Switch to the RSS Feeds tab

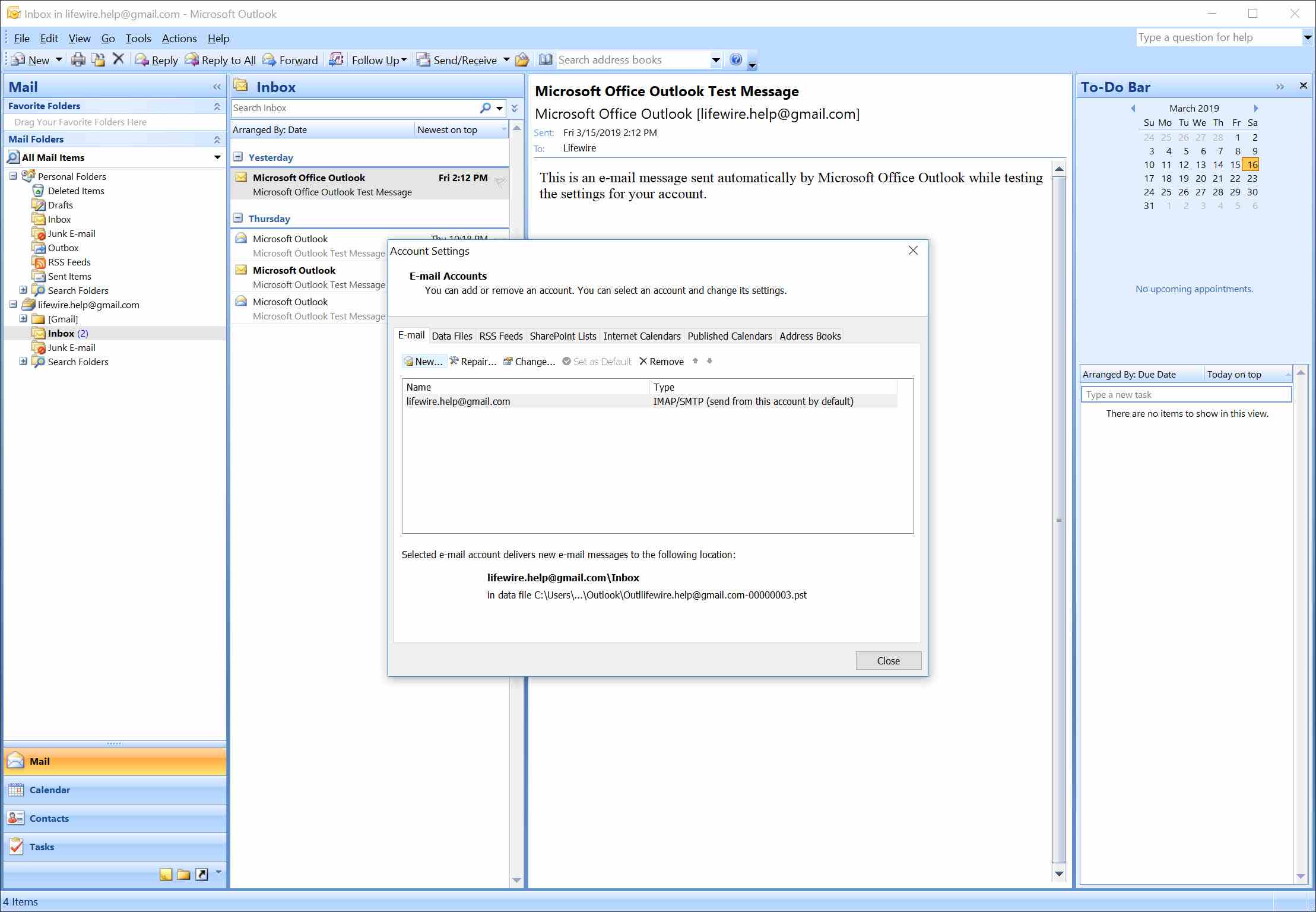pyautogui.click(x=501, y=336)
